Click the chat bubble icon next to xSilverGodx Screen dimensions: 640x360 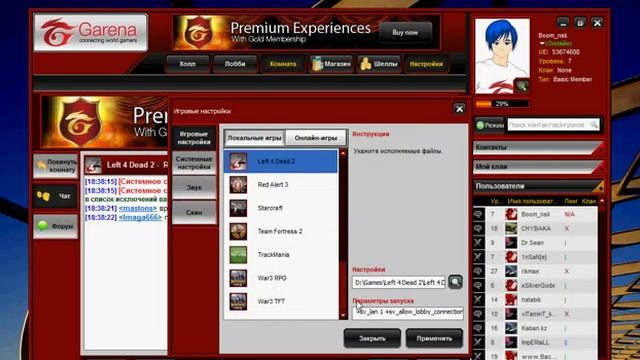tap(478, 285)
